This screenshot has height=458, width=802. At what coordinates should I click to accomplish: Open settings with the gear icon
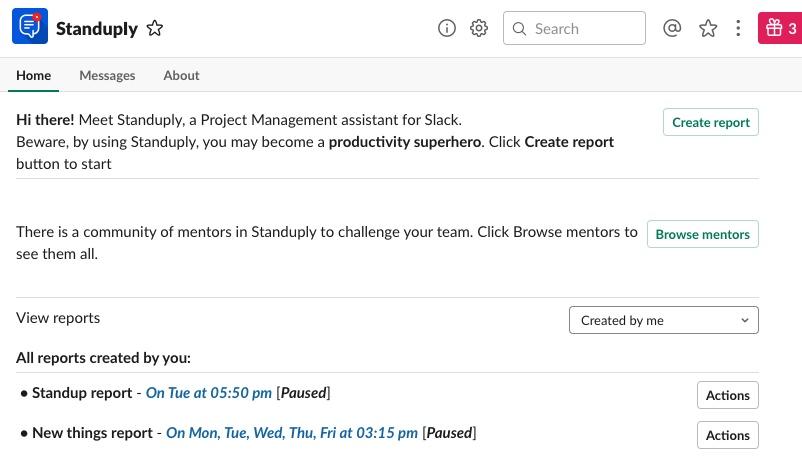(x=479, y=28)
